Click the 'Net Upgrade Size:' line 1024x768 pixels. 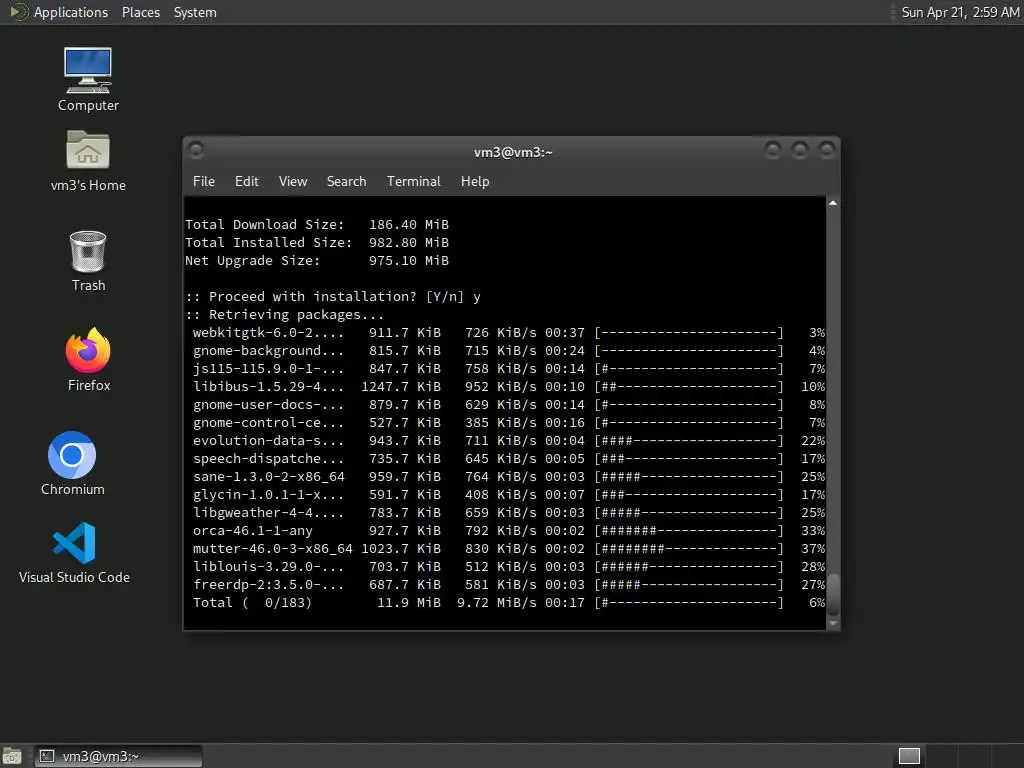click(317, 261)
